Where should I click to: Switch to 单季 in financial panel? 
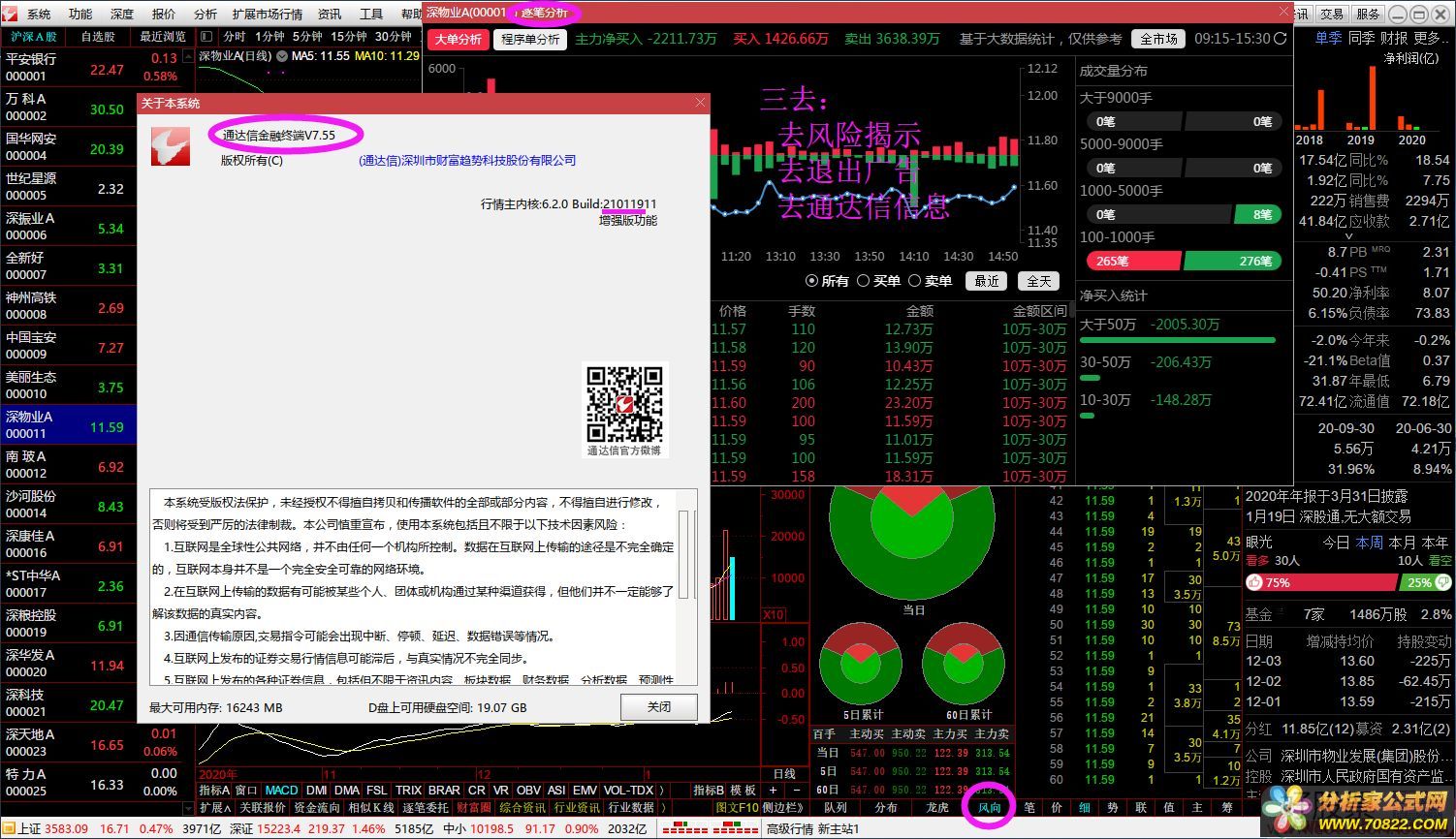pyautogui.click(x=1328, y=37)
